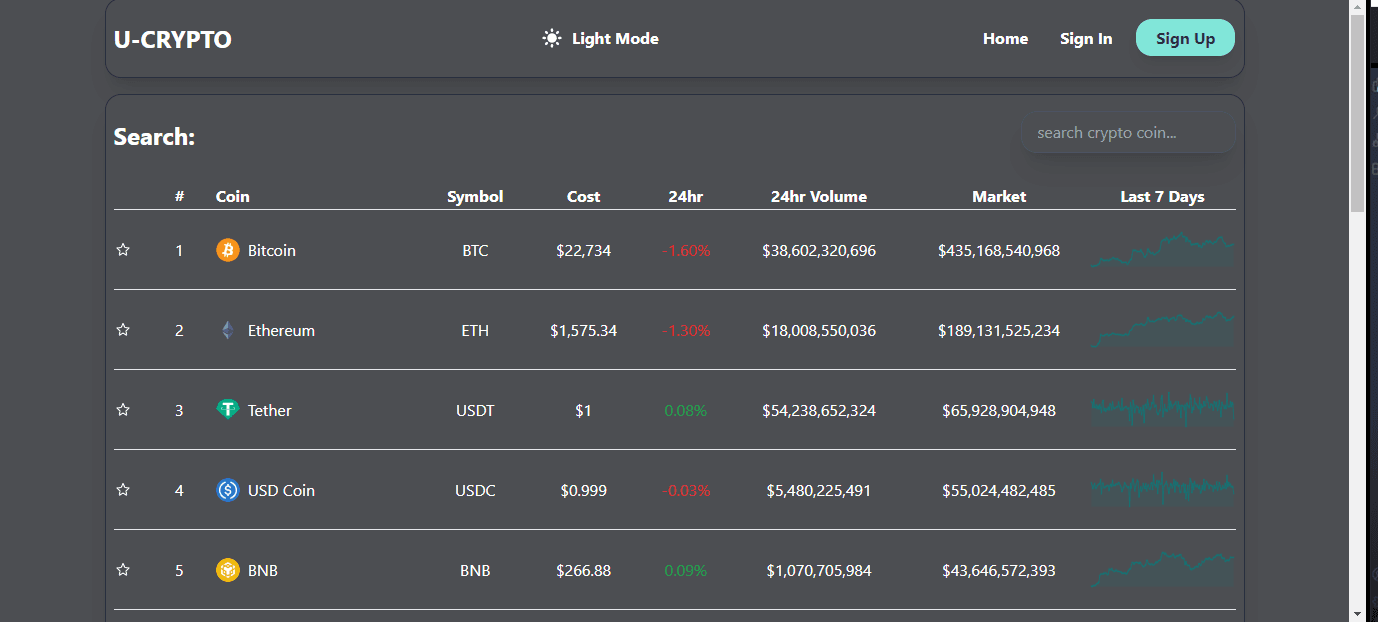The height and width of the screenshot is (622, 1378).
Task: Click the page vertical scrollbar thumb
Action: click(x=1357, y=114)
